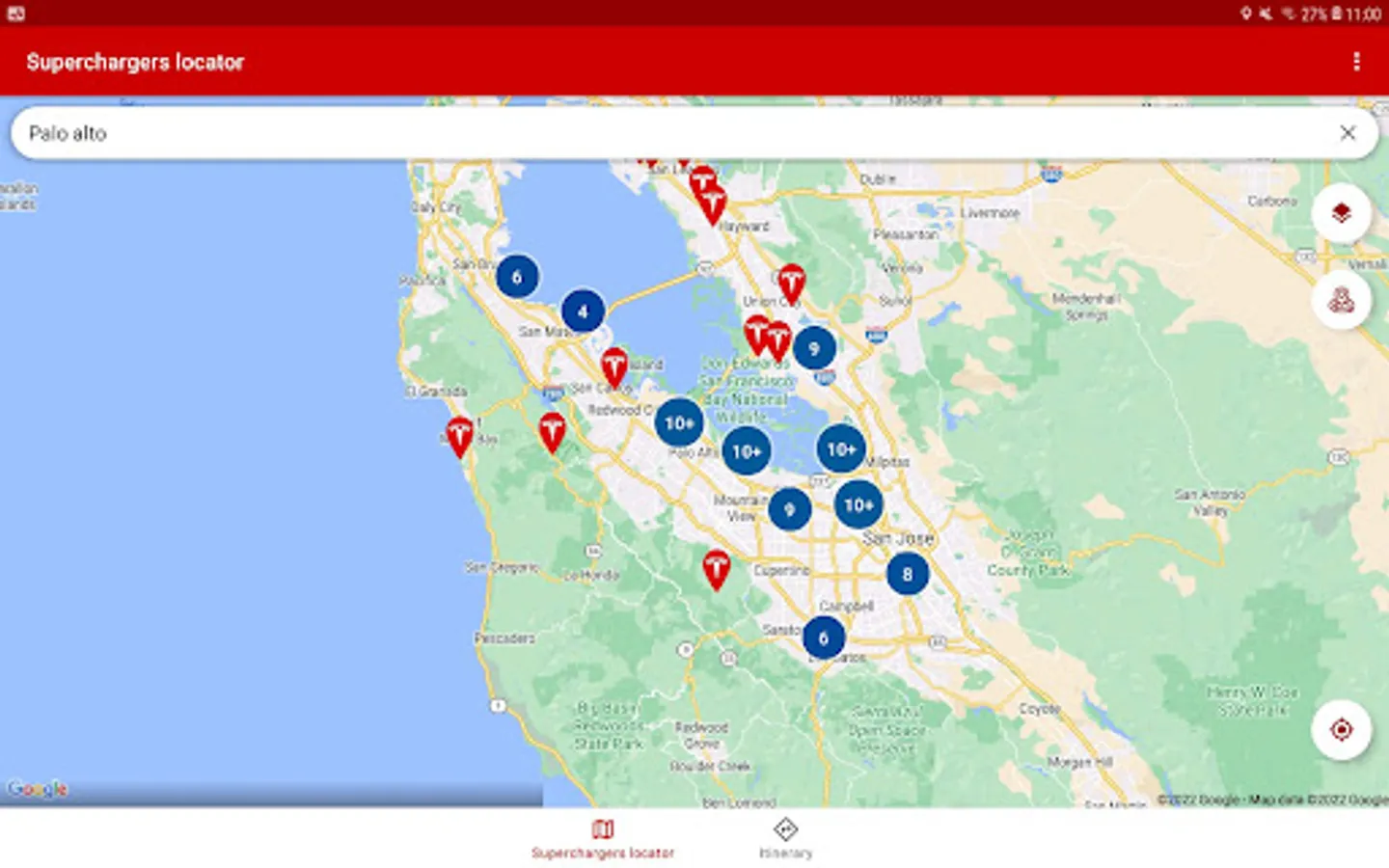The height and width of the screenshot is (868, 1389).
Task: Click the San Jose city label
Action: [898, 538]
